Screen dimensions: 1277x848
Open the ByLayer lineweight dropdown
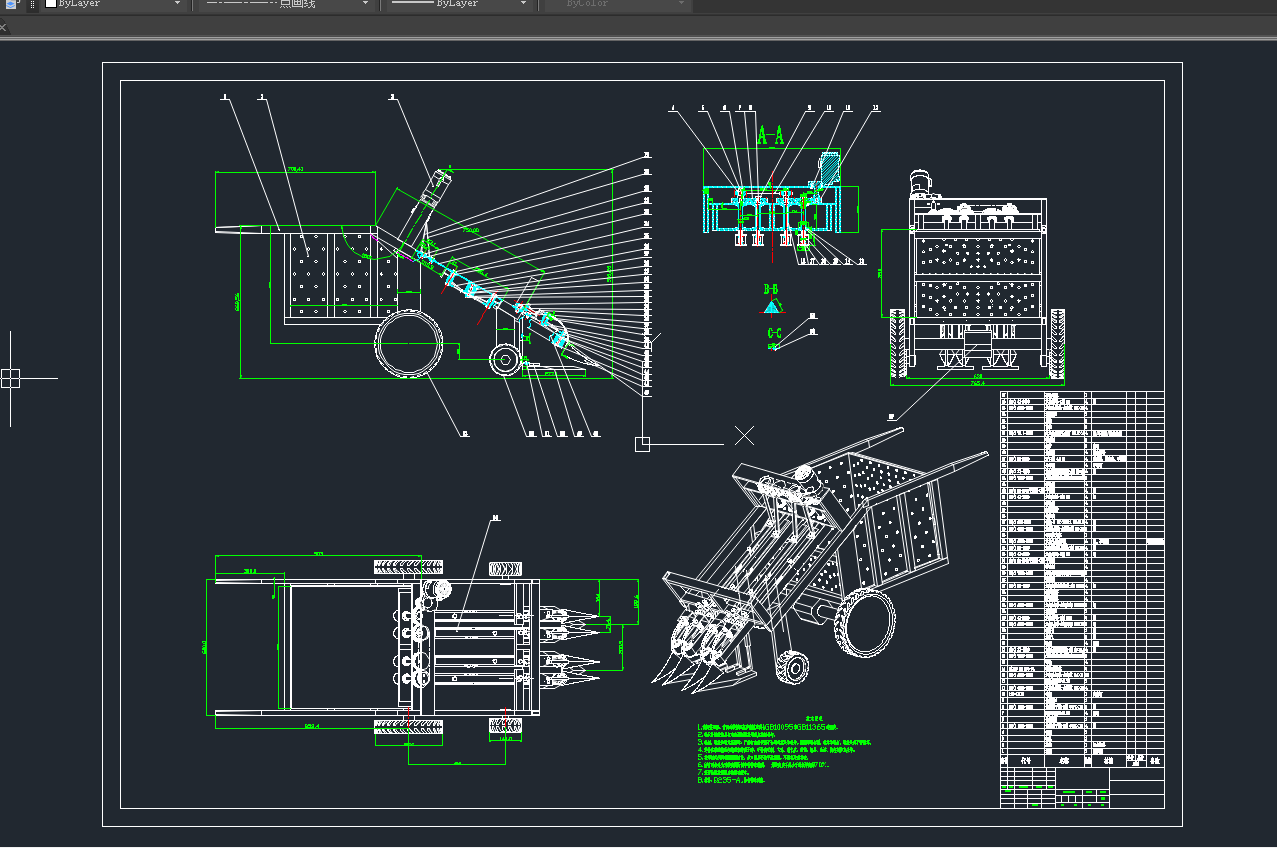point(459,4)
